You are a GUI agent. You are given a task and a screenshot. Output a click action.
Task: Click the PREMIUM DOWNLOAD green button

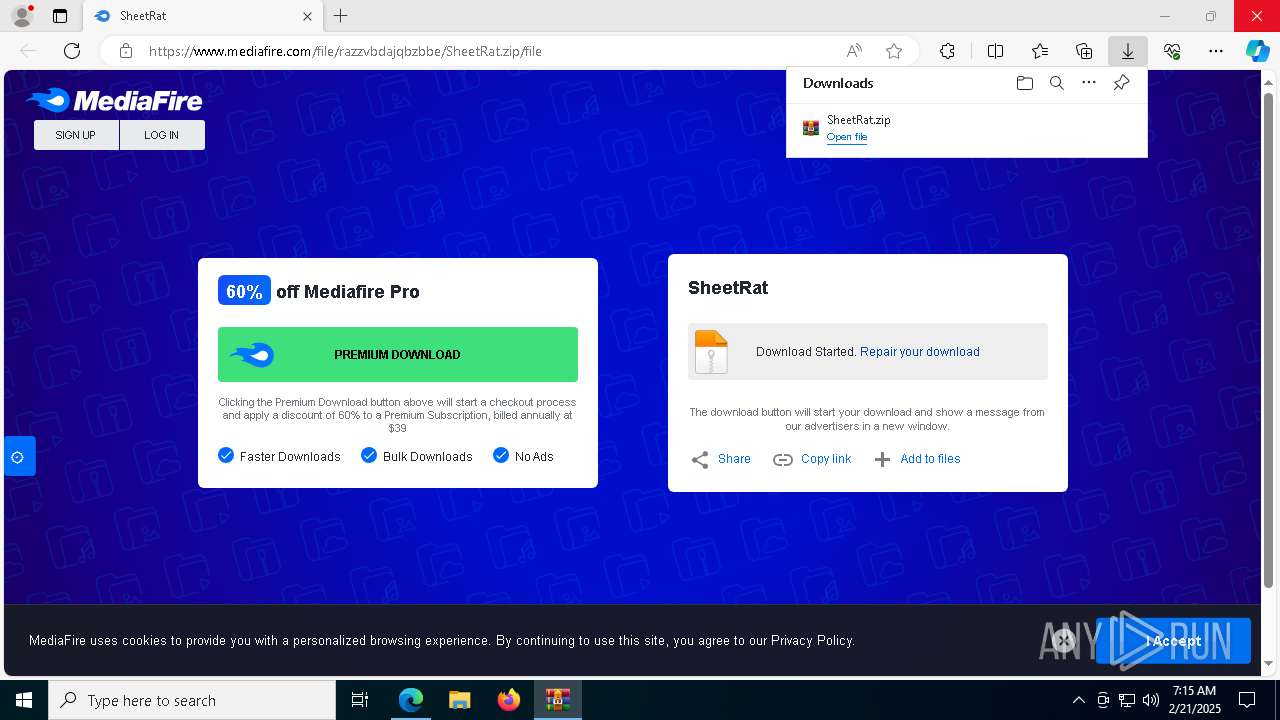coord(398,354)
